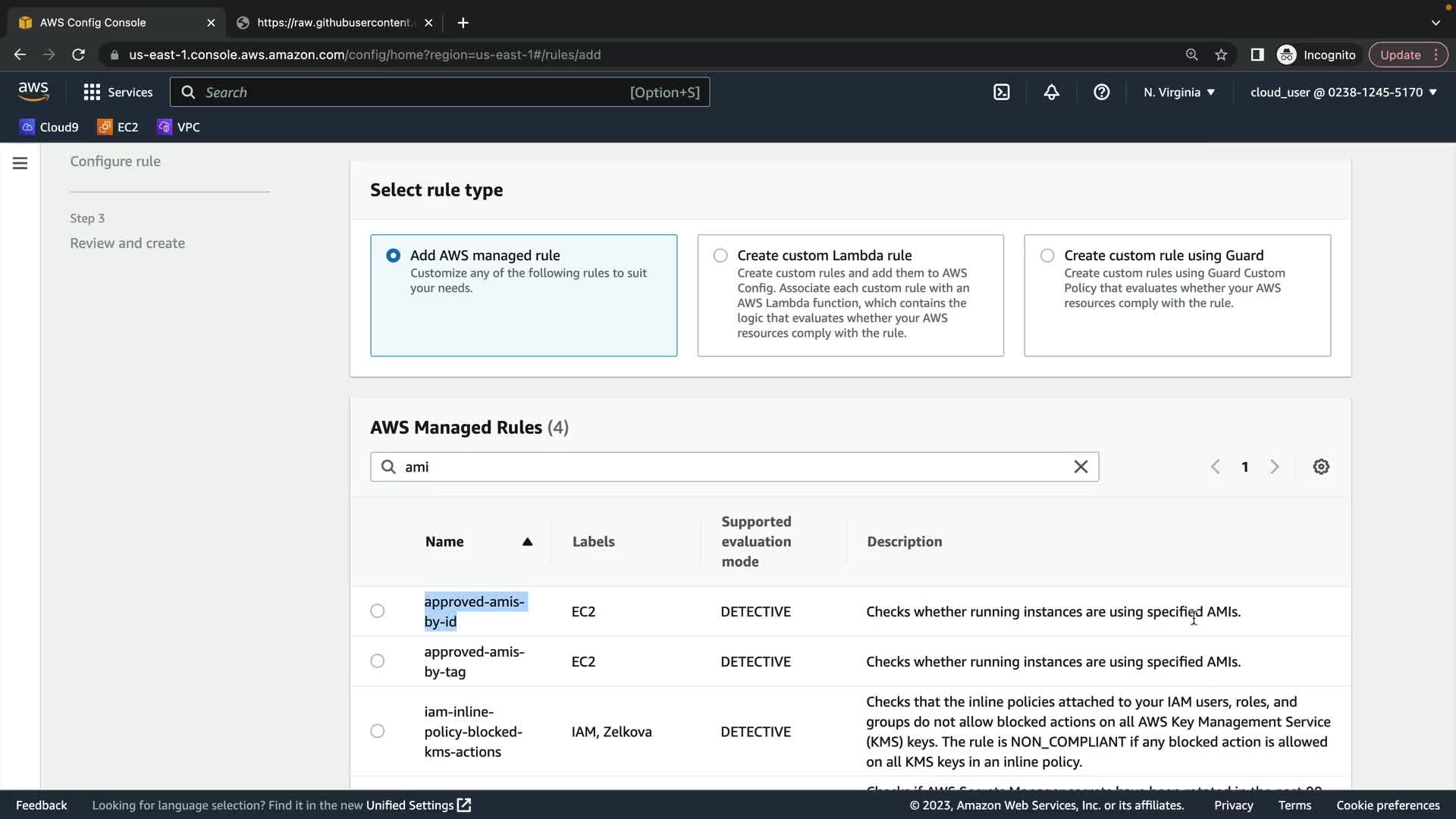Open the Cloud9 favorite shortcut
This screenshot has width=1456, height=819.
(x=49, y=127)
